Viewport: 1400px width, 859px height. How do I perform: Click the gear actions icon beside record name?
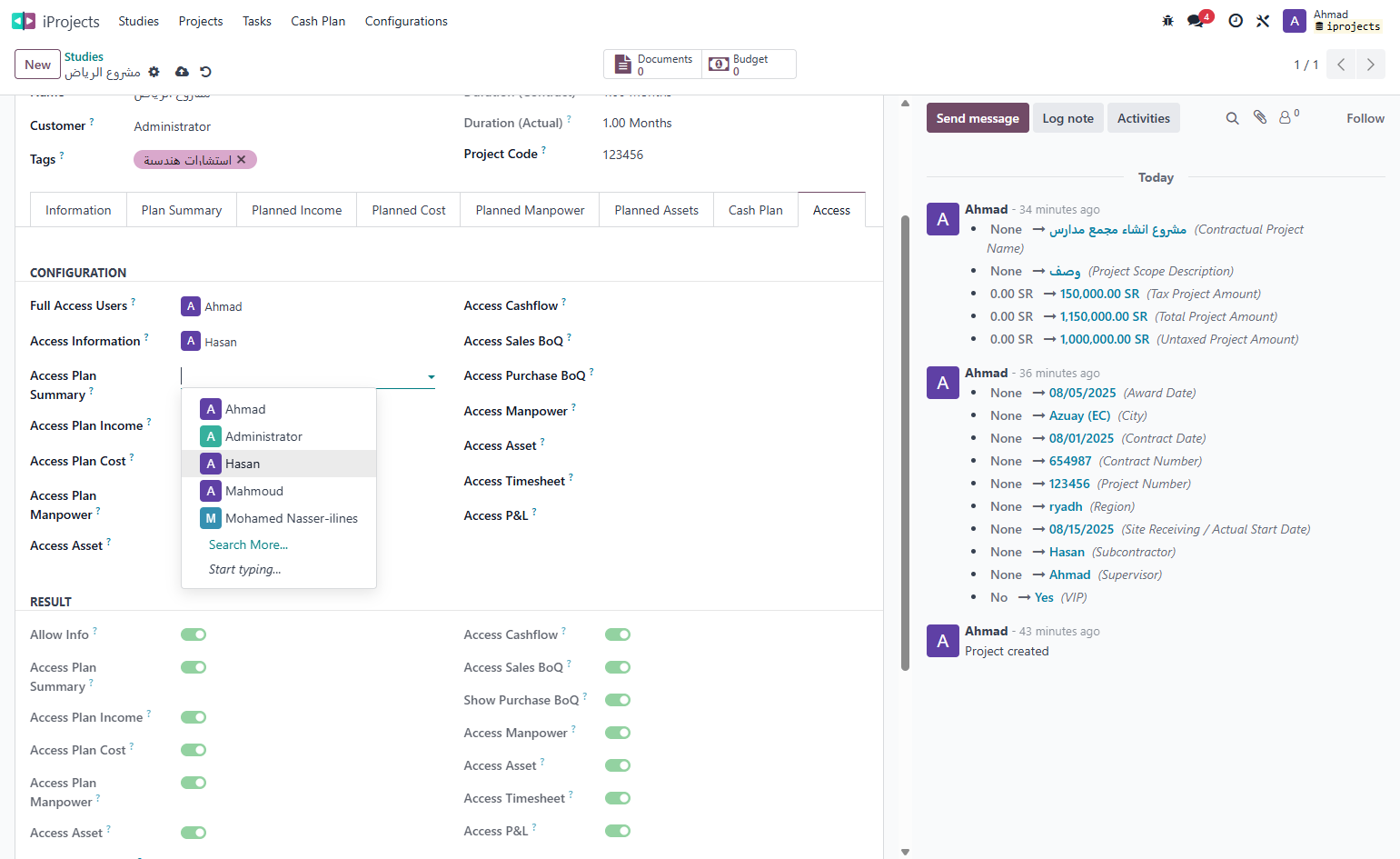pos(154,72)
